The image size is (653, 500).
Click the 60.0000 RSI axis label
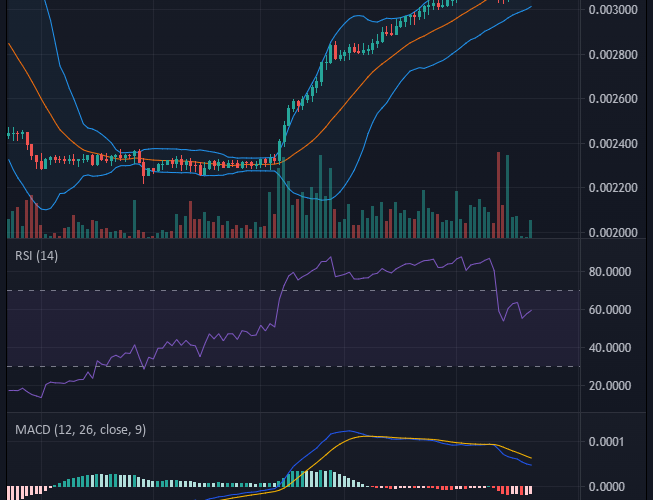[610, 310]
